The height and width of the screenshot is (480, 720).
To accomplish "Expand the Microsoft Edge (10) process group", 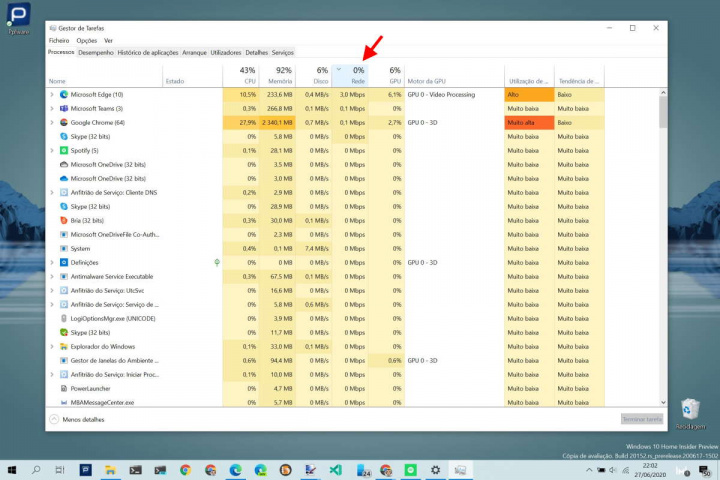I will [52, 94].
